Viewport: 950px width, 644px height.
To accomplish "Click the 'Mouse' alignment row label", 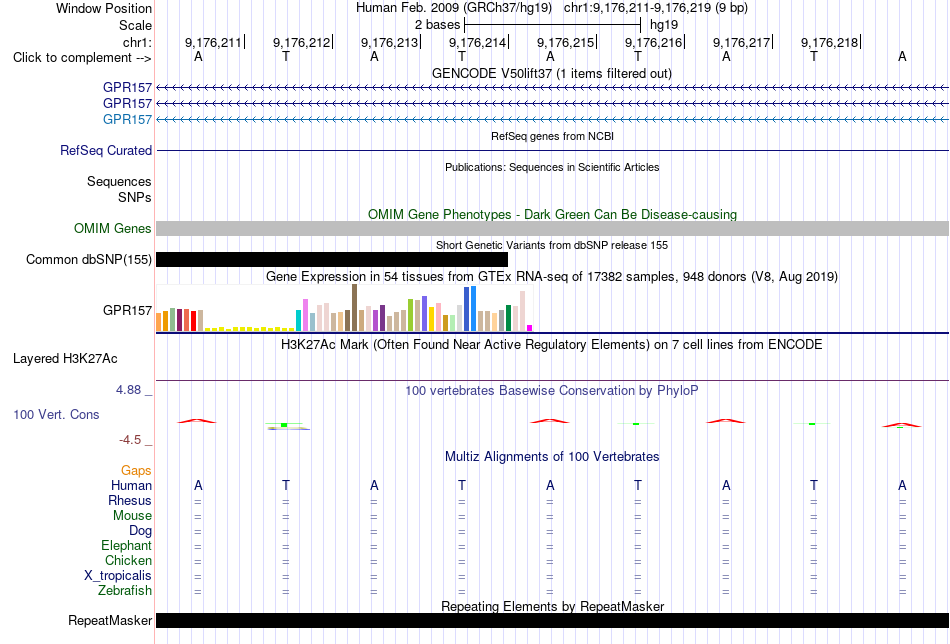I will click(x=132, y=516).
